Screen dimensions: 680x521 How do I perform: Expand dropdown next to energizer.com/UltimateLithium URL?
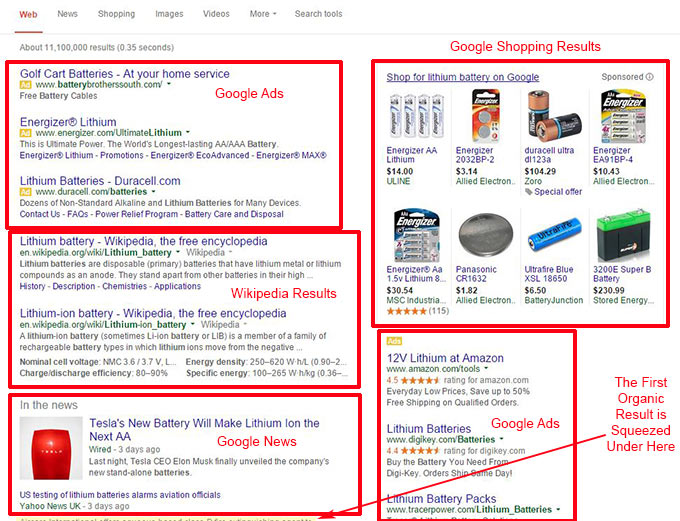tap(188, 132)
